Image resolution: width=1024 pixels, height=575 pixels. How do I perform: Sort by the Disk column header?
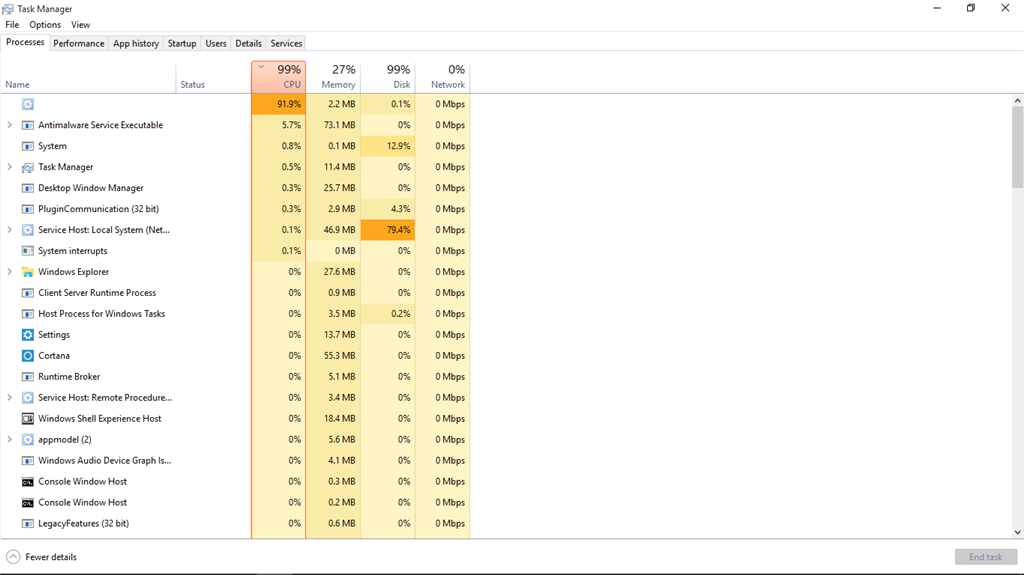[388, 76]
